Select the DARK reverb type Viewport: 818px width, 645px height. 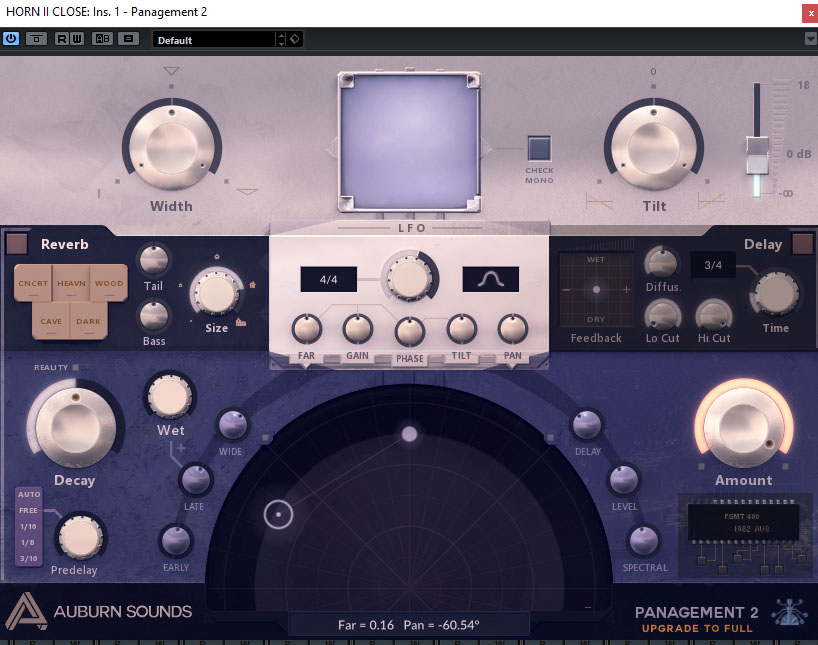point(89,321)
